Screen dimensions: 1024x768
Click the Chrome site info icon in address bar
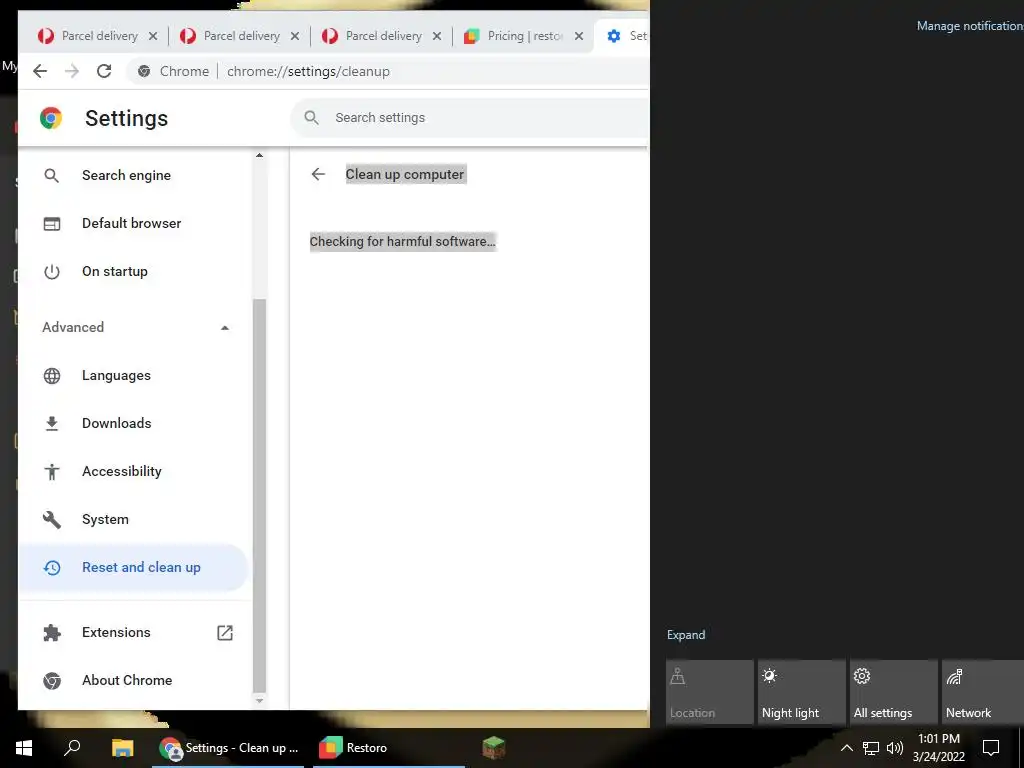pos(144,71)
